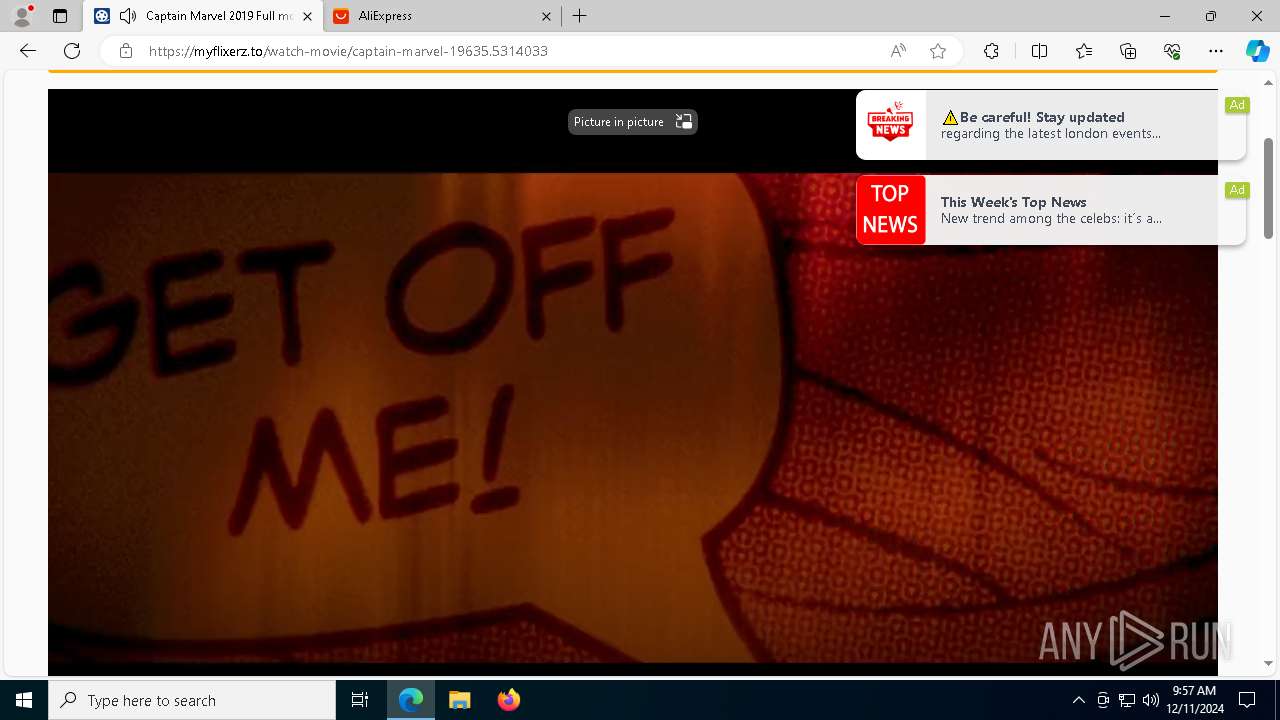Click the Ad label on Top News
The width and height of the screenshot is (1280, 720).
click(x=1238, y=190)
